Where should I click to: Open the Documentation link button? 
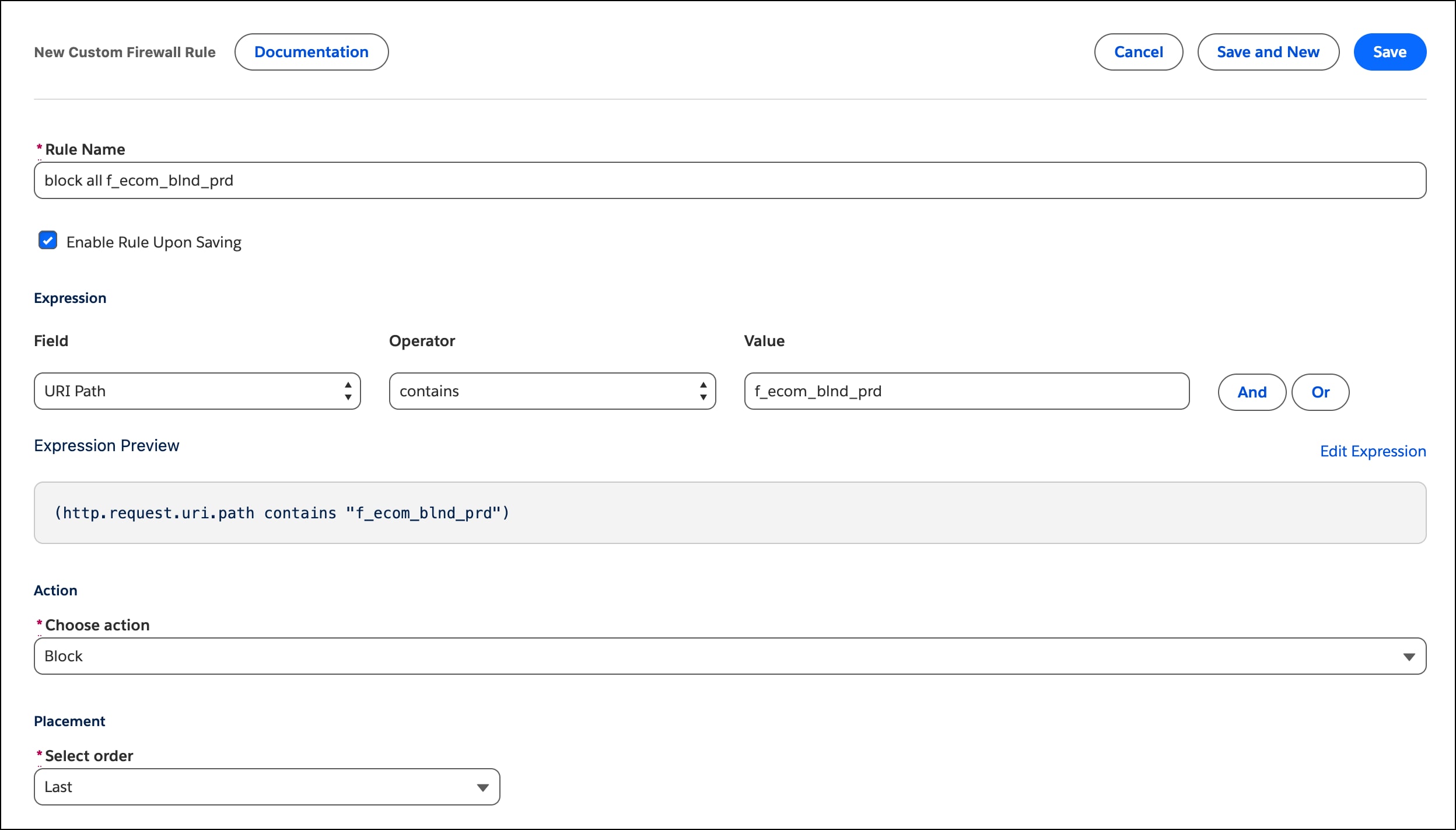coord(311,52)
